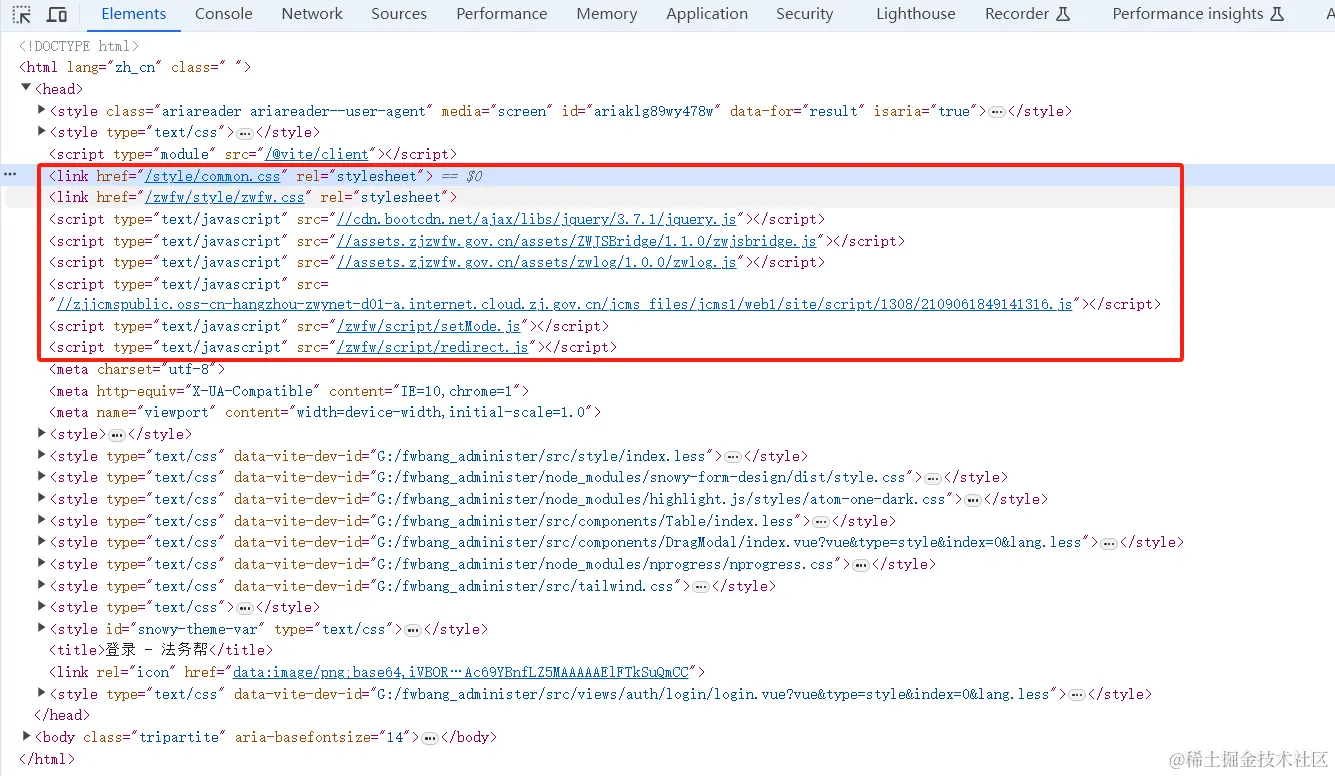Image resolution: width=1335 pixels, height=776 pixels.
Task: Select the meta viewport node
Action: pos(325,413)
